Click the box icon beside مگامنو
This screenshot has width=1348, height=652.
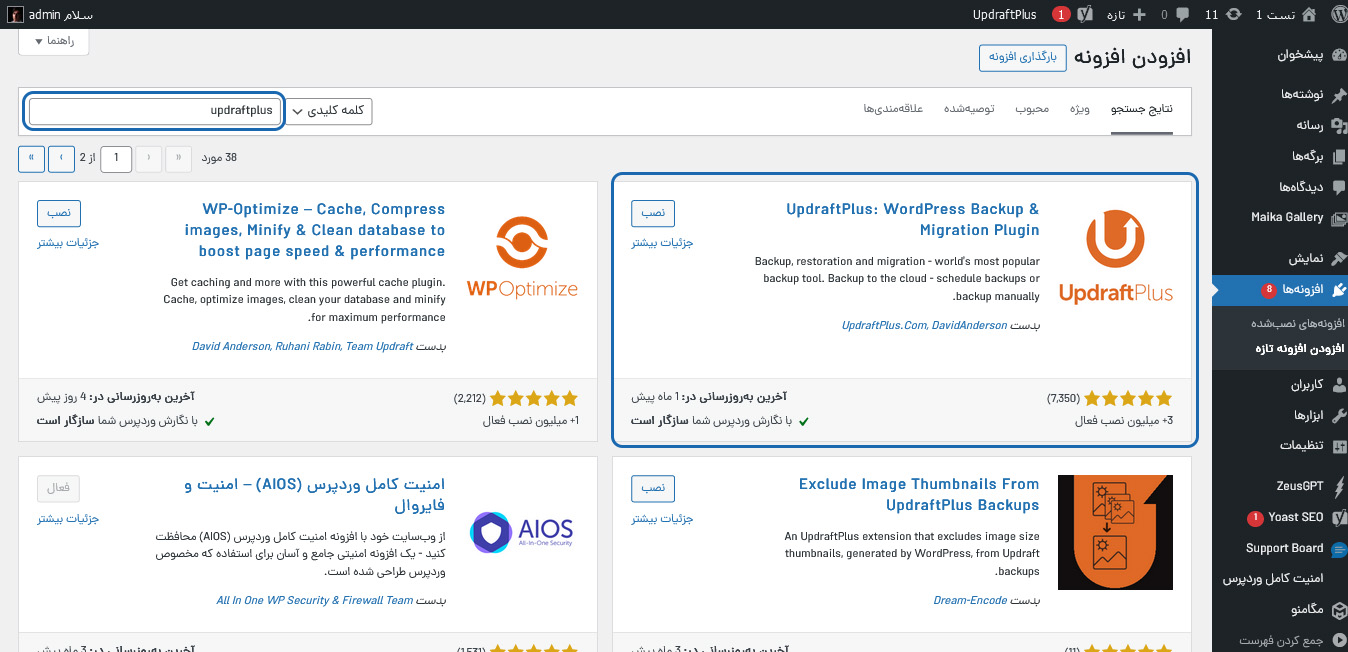[1338, 609]
